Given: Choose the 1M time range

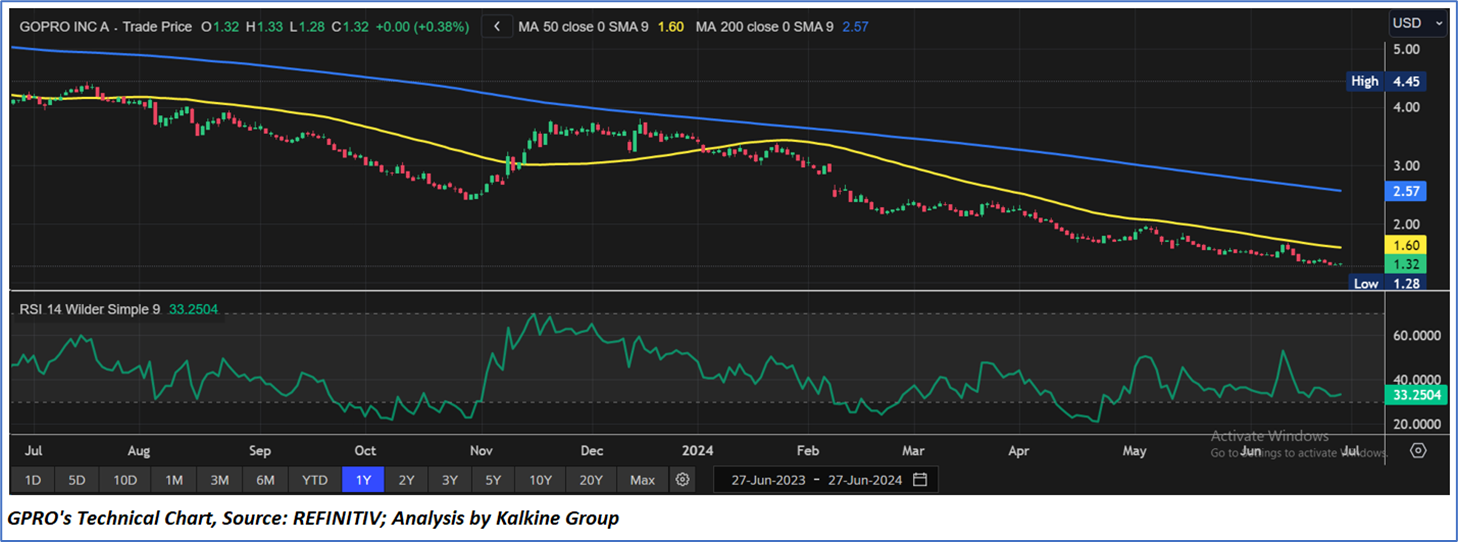Looking at the screenshot, I should [174, 480].
